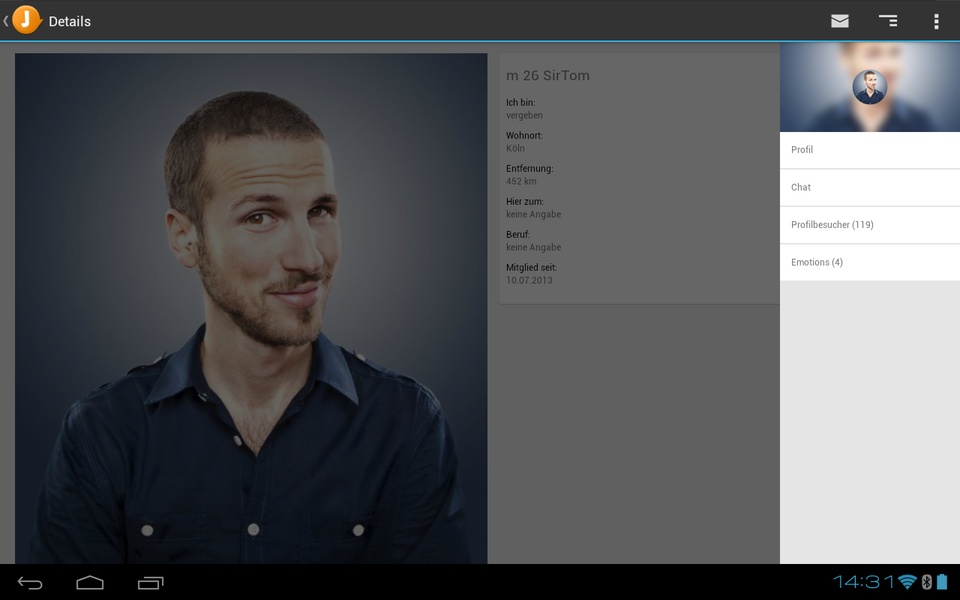The width and height of the screenshot is (960, 600).
Task: Open the Chat drawer entry
Action: [x=870, y=187]
